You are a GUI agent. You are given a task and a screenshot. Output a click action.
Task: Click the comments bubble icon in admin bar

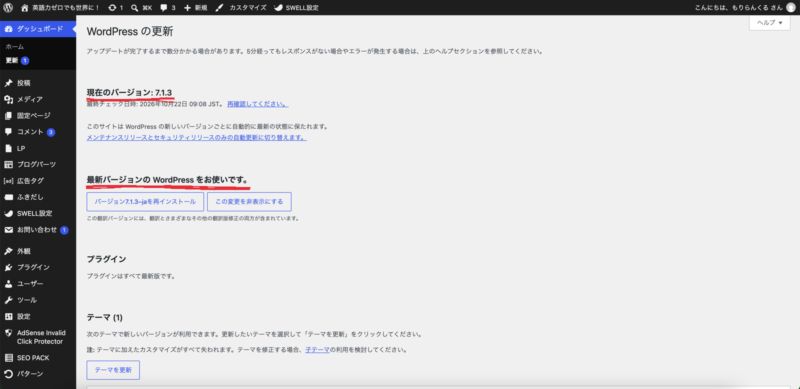164,8
